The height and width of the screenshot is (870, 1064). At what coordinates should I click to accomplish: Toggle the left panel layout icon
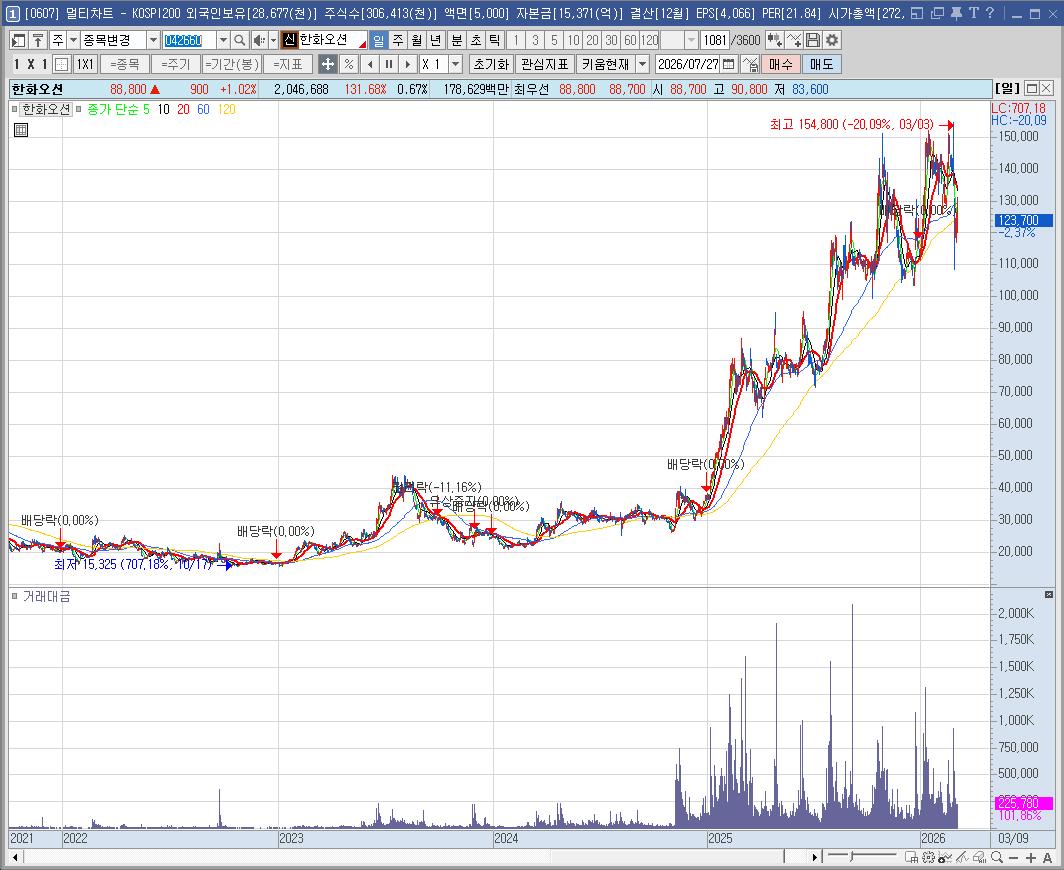coord(19,41)
